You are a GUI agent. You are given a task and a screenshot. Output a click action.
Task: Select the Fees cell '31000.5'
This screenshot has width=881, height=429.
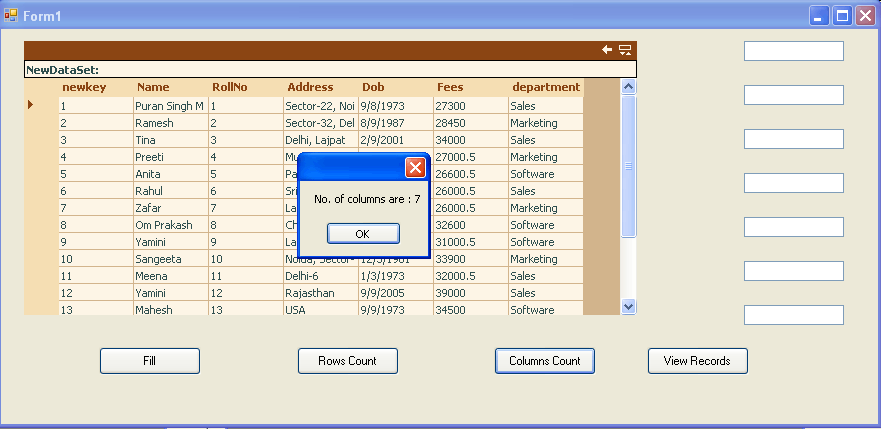point(471,242)
